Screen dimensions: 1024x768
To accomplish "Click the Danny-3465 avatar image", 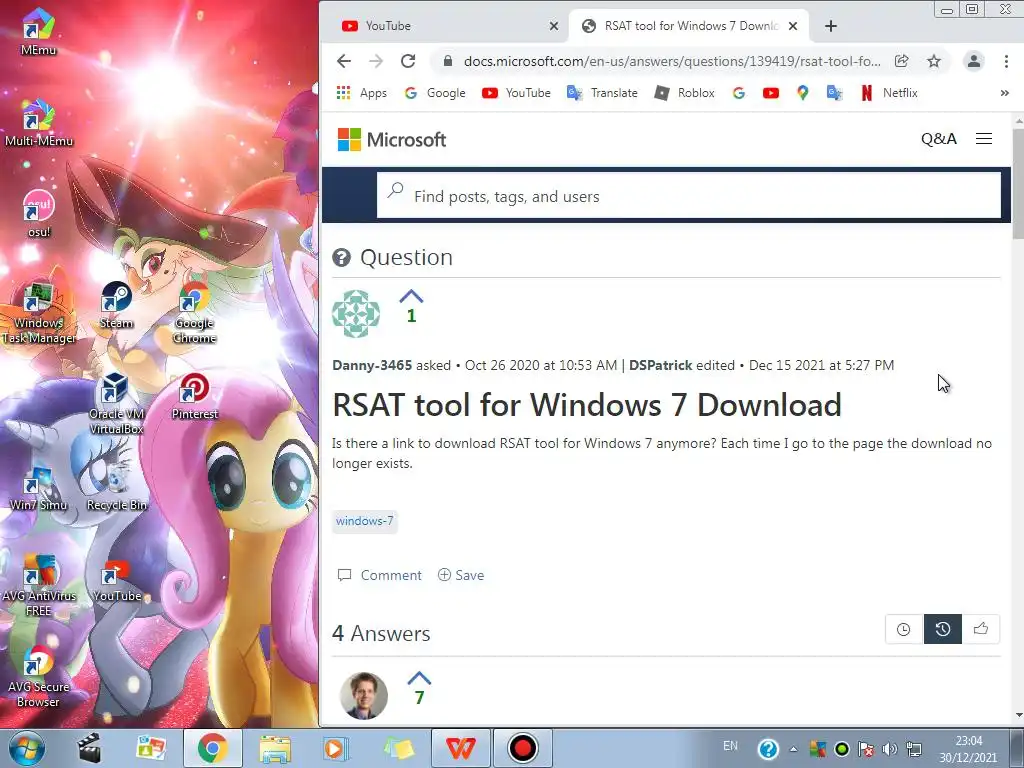I will tap(356, 313).
